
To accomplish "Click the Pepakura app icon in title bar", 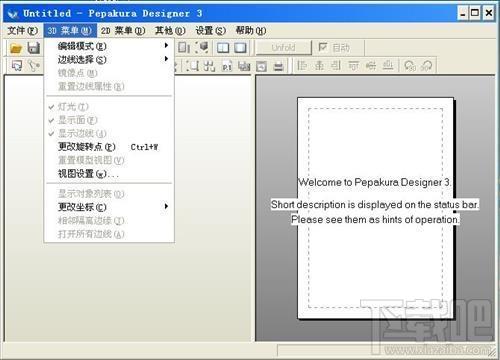I will pos(13,14).
